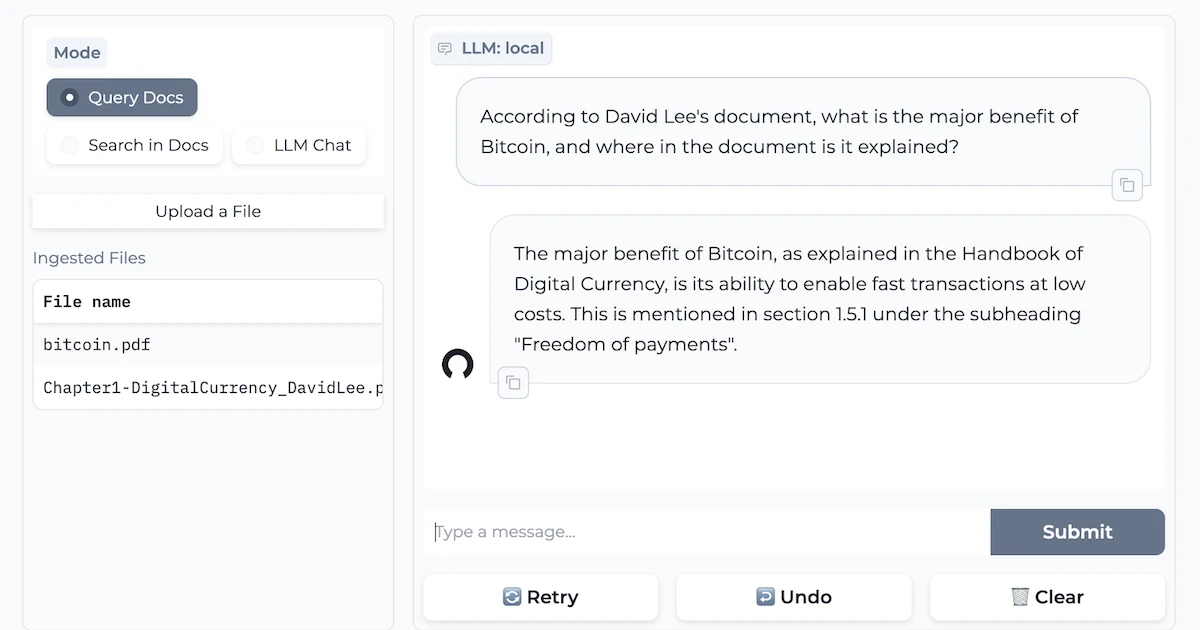Focus the Type a message input field
Image resolution: width=1200 pixels, height=630 pixels.
click(x=707, y=532)
